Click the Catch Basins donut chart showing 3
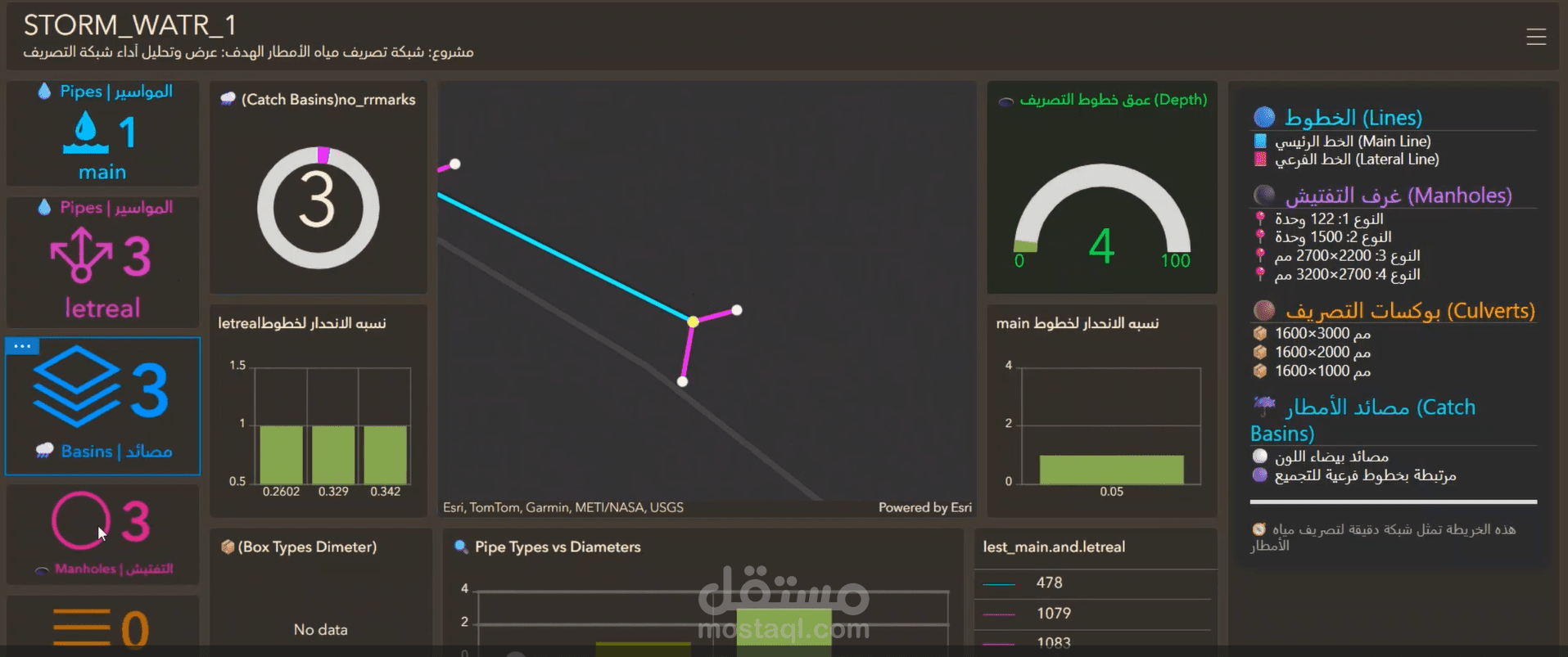Screen dimensions: 1568x657 coord(318,207)
